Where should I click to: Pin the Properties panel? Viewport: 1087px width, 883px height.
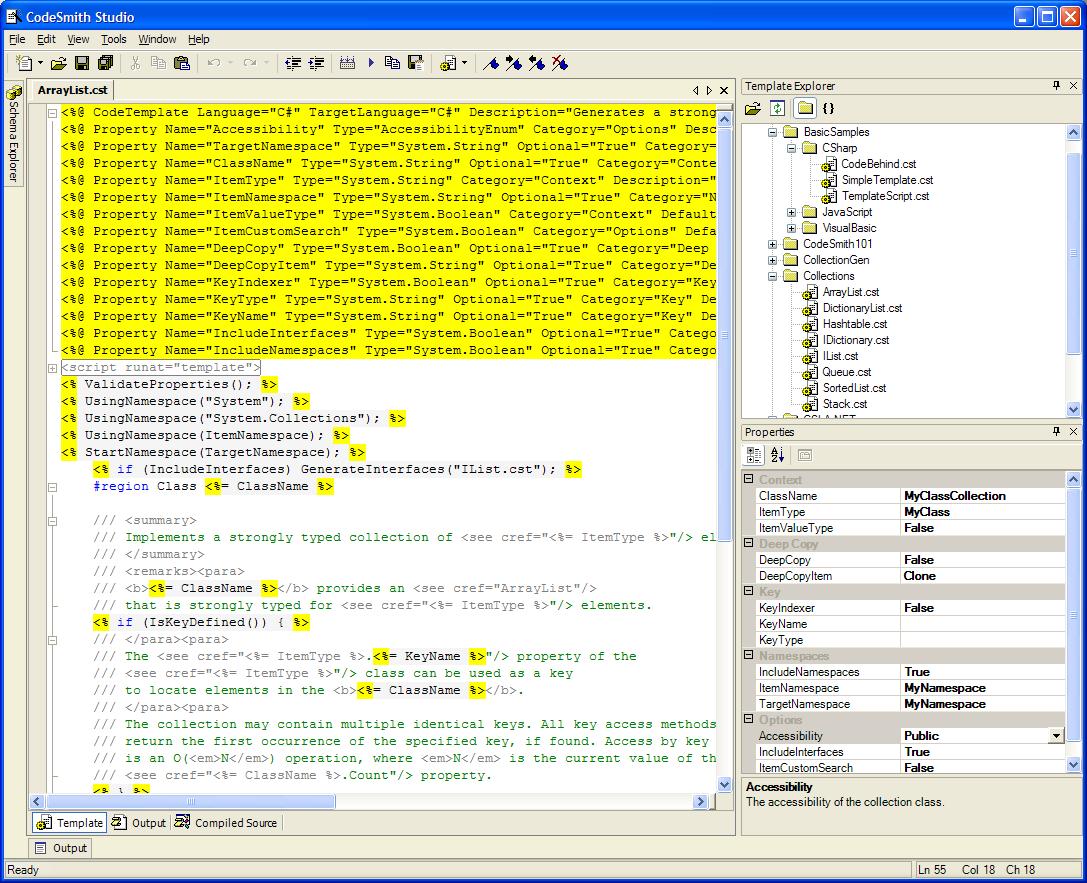pos(1056,431)
